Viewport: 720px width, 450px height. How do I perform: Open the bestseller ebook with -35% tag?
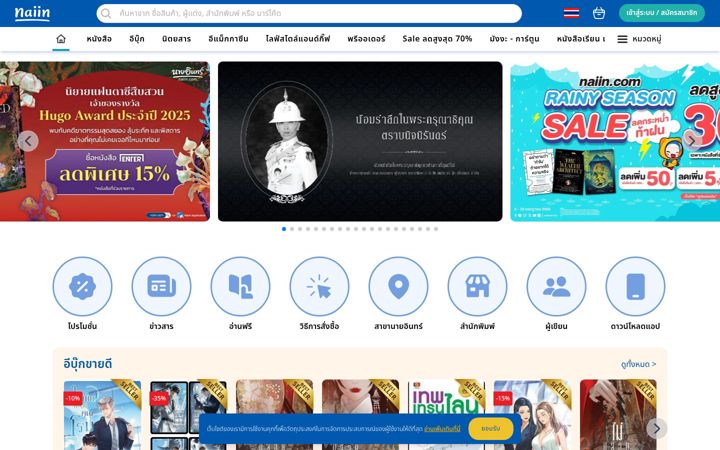click(x=188, y=415)
